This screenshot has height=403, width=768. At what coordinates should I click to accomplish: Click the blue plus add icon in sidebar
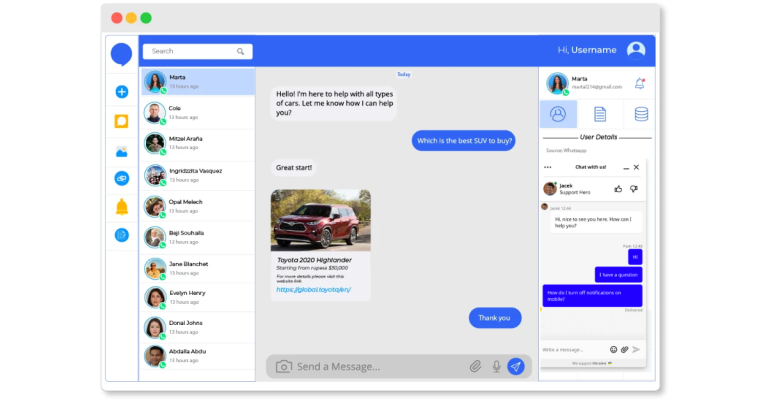pyautogui.click(x=121, y=92)
